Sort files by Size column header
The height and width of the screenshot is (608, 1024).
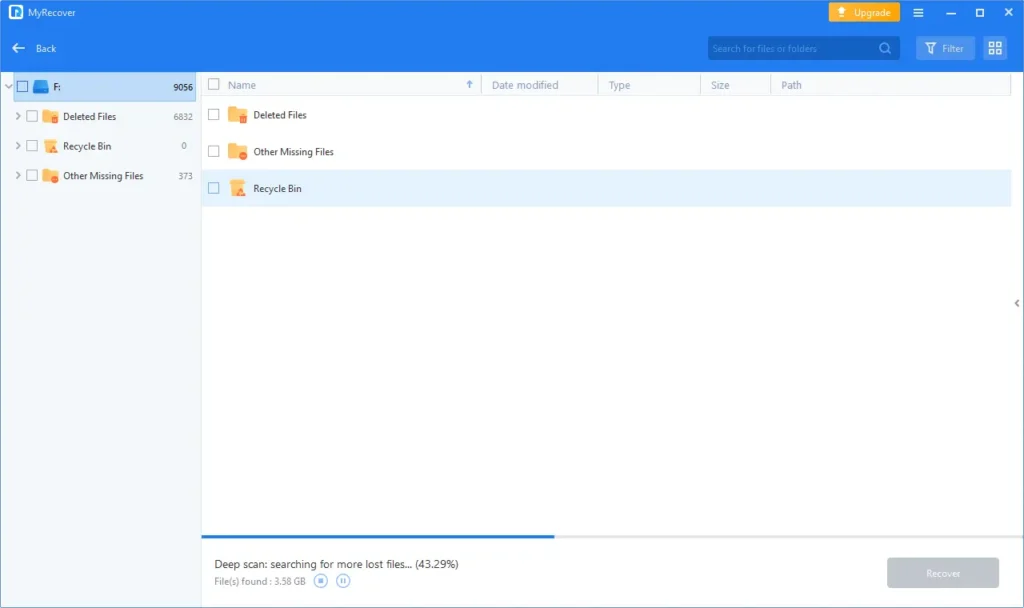coord(720,85)
